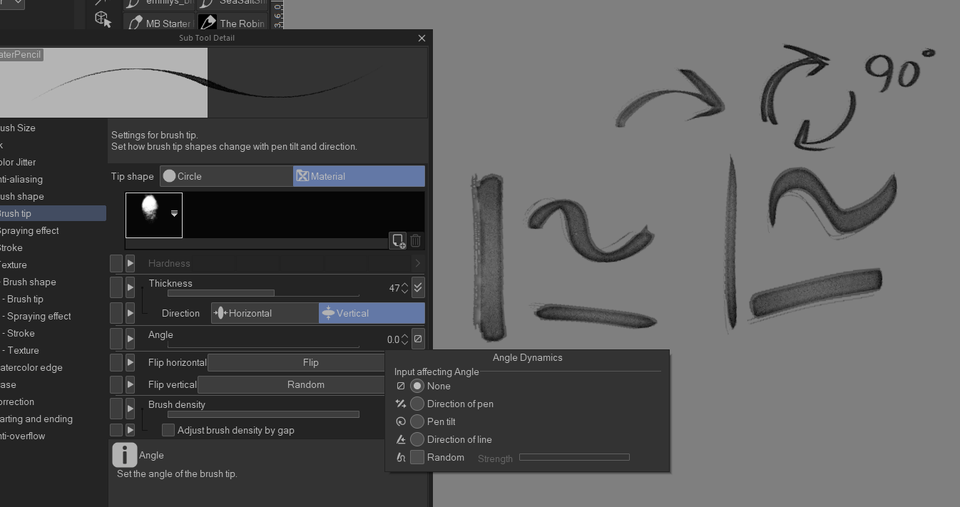Expand the Flip vertical row triangle
This screenshot has height=507, width=960.
pyautogui.click(x=130, y=385)
